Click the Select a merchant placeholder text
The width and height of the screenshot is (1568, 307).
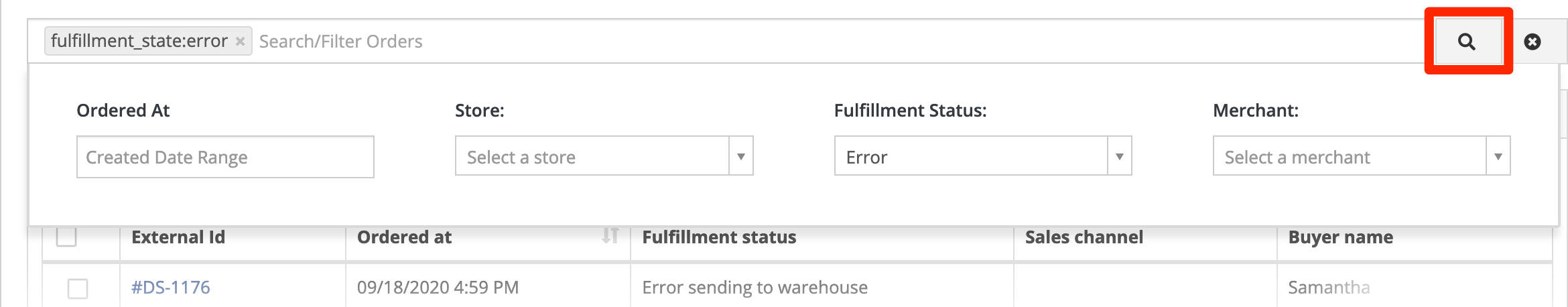(1297, 158)
